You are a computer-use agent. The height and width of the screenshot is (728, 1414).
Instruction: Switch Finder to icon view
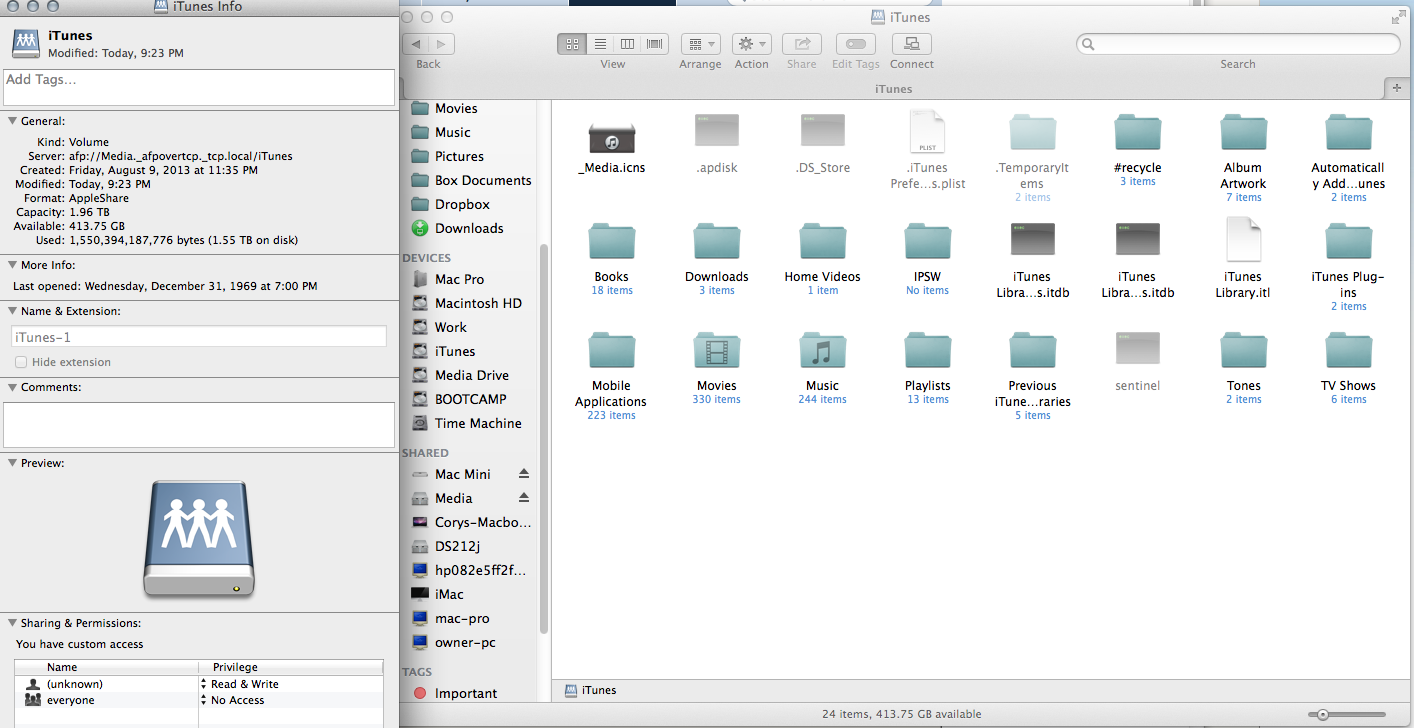[572, 44]
